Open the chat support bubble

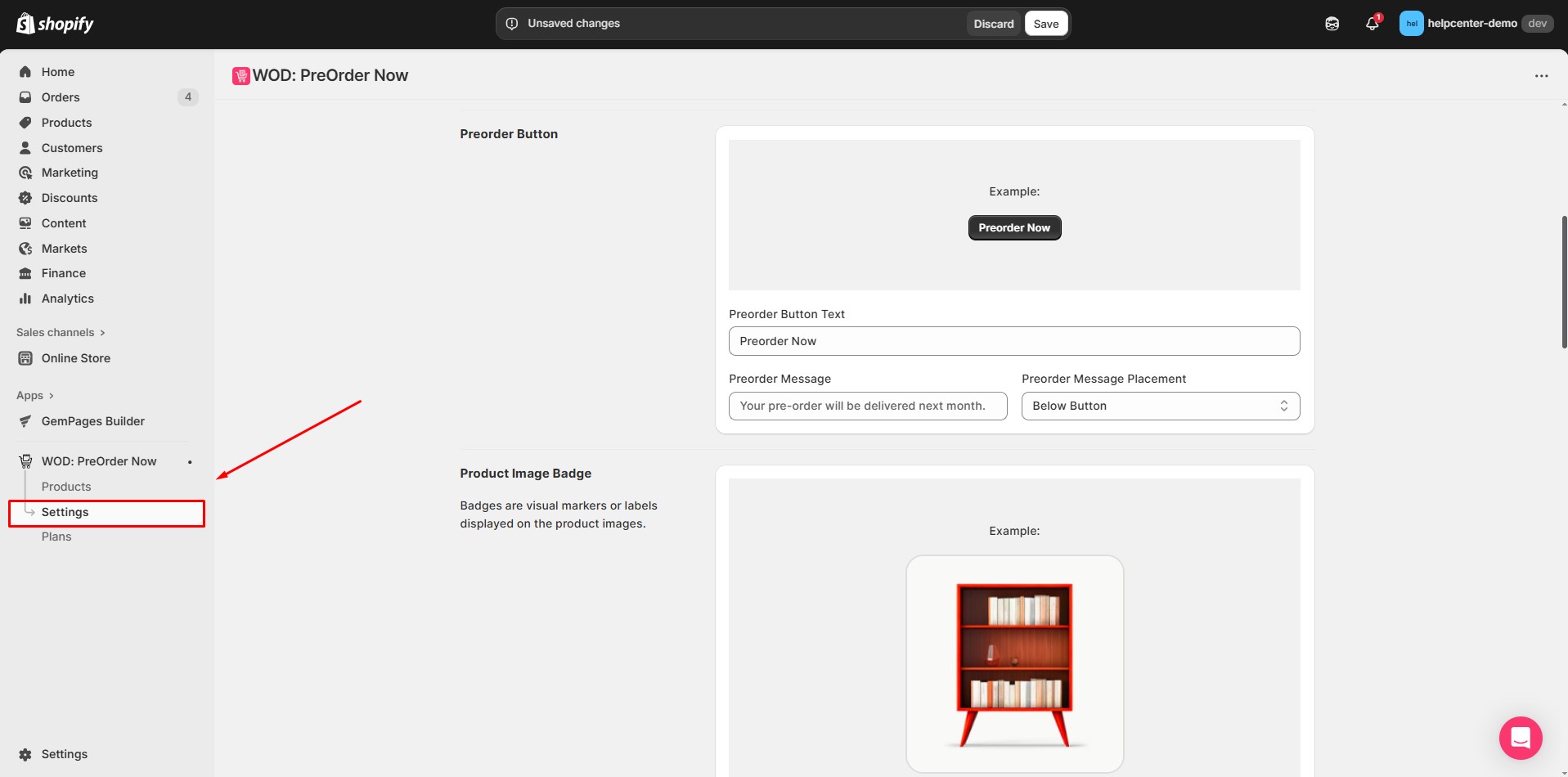[1521, 738]
